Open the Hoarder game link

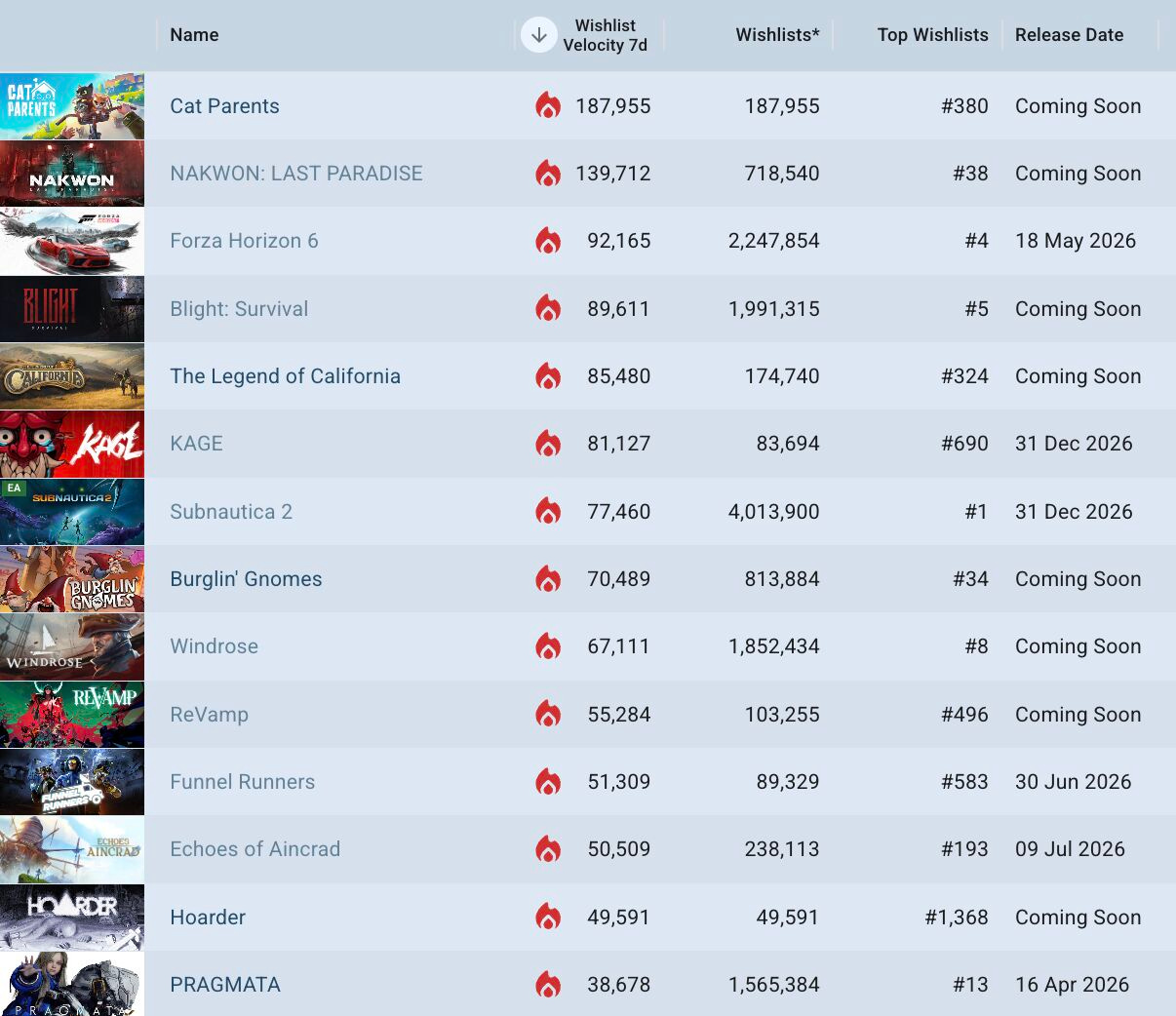[208, 918]
